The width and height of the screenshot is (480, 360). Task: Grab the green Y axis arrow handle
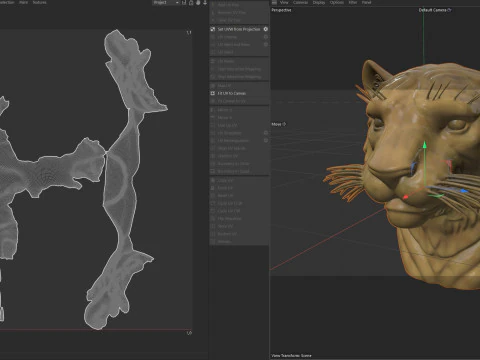pyautogui.click(x=425, y=144)
